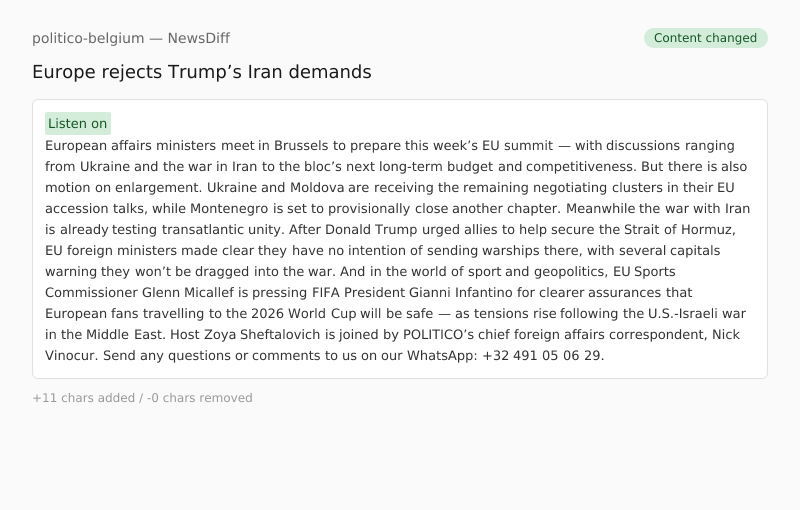Click the politico-belgium — NewsDiff source label
800x510 pixels.
131,38
